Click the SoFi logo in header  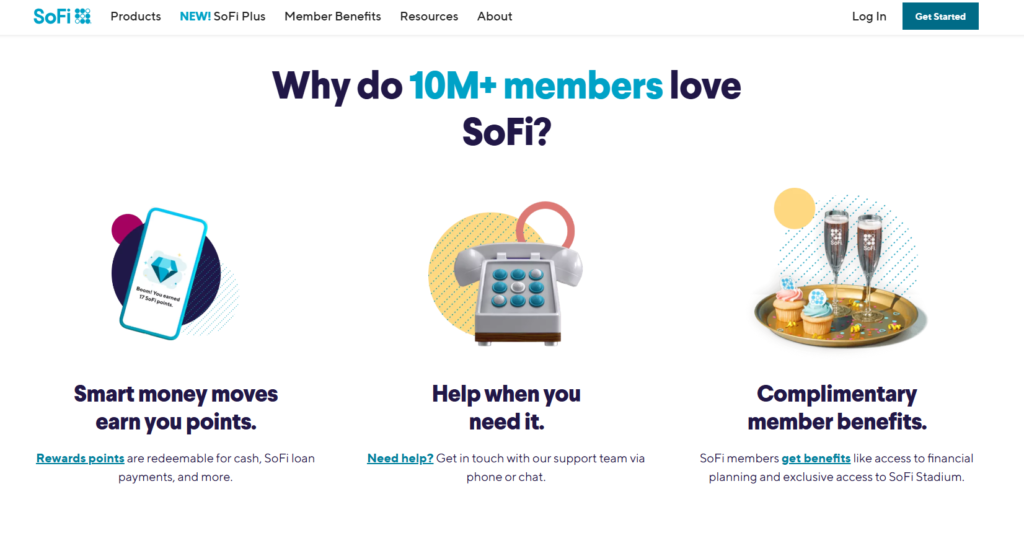(x=62, y=16)
